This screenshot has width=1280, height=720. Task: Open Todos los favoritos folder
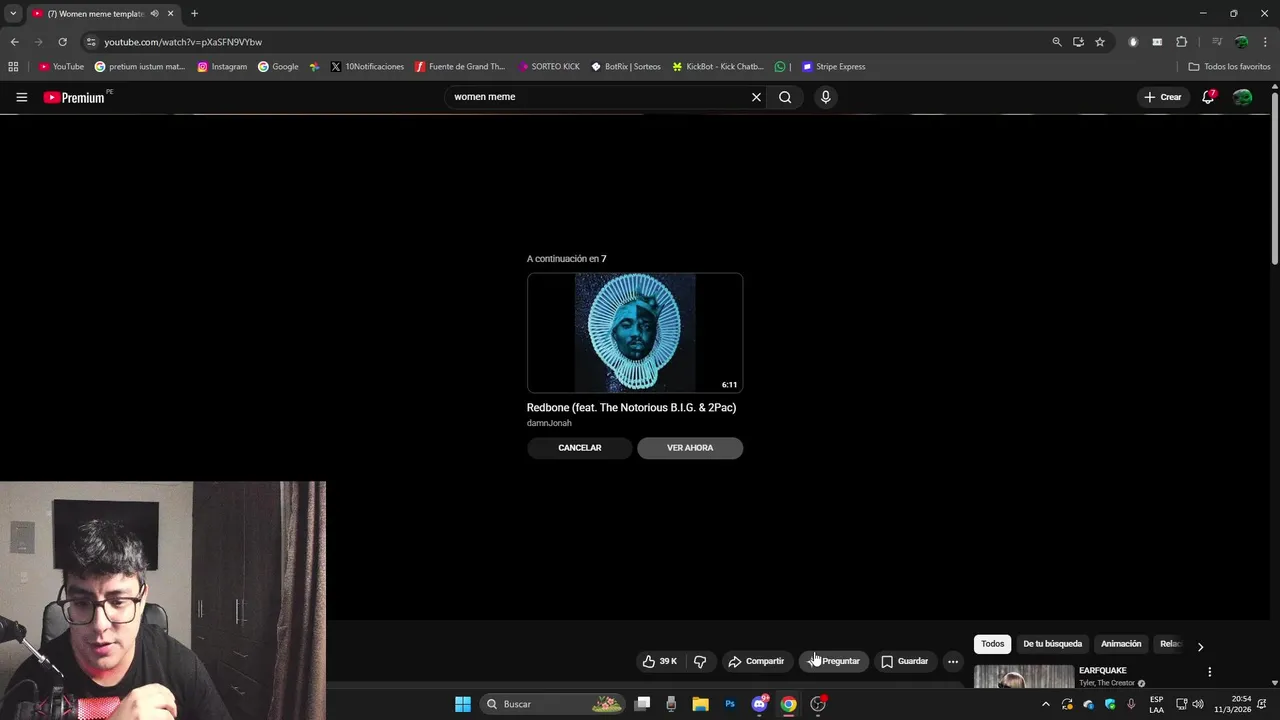[x=1229, y=67]
